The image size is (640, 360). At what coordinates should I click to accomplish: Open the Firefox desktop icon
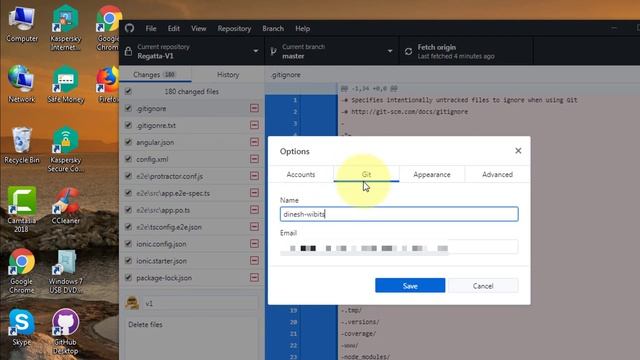coord(109,84)
